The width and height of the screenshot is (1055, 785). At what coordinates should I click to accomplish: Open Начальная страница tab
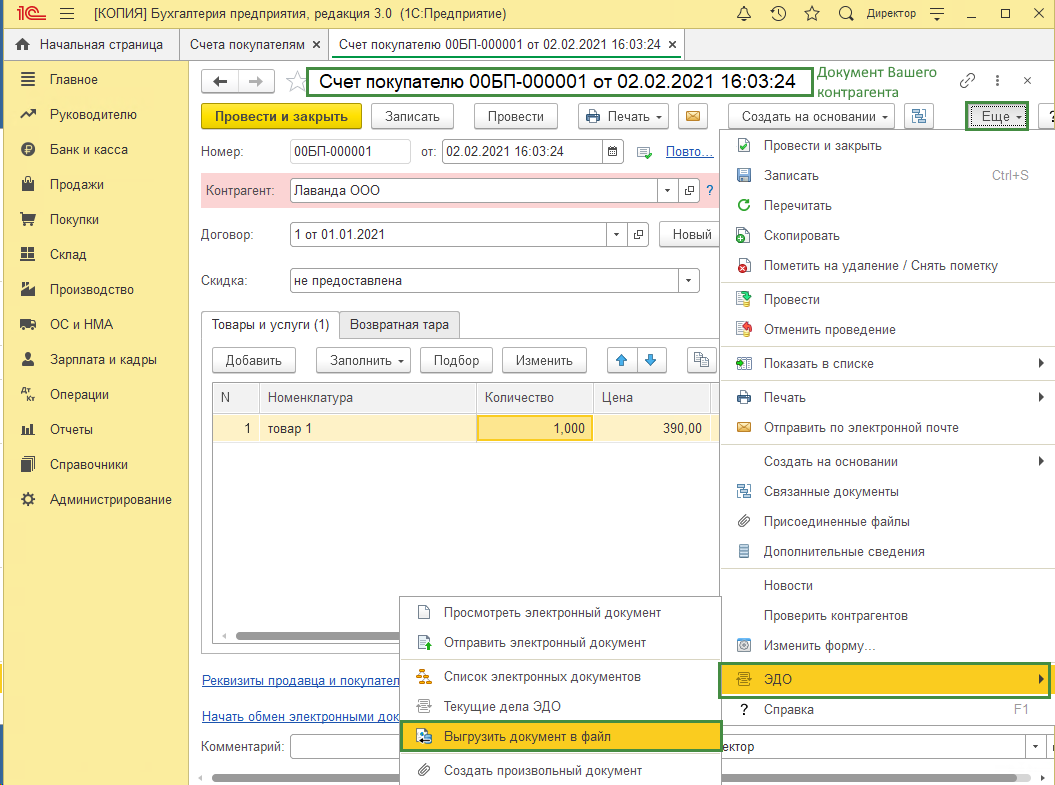click(x=92, y=44)
